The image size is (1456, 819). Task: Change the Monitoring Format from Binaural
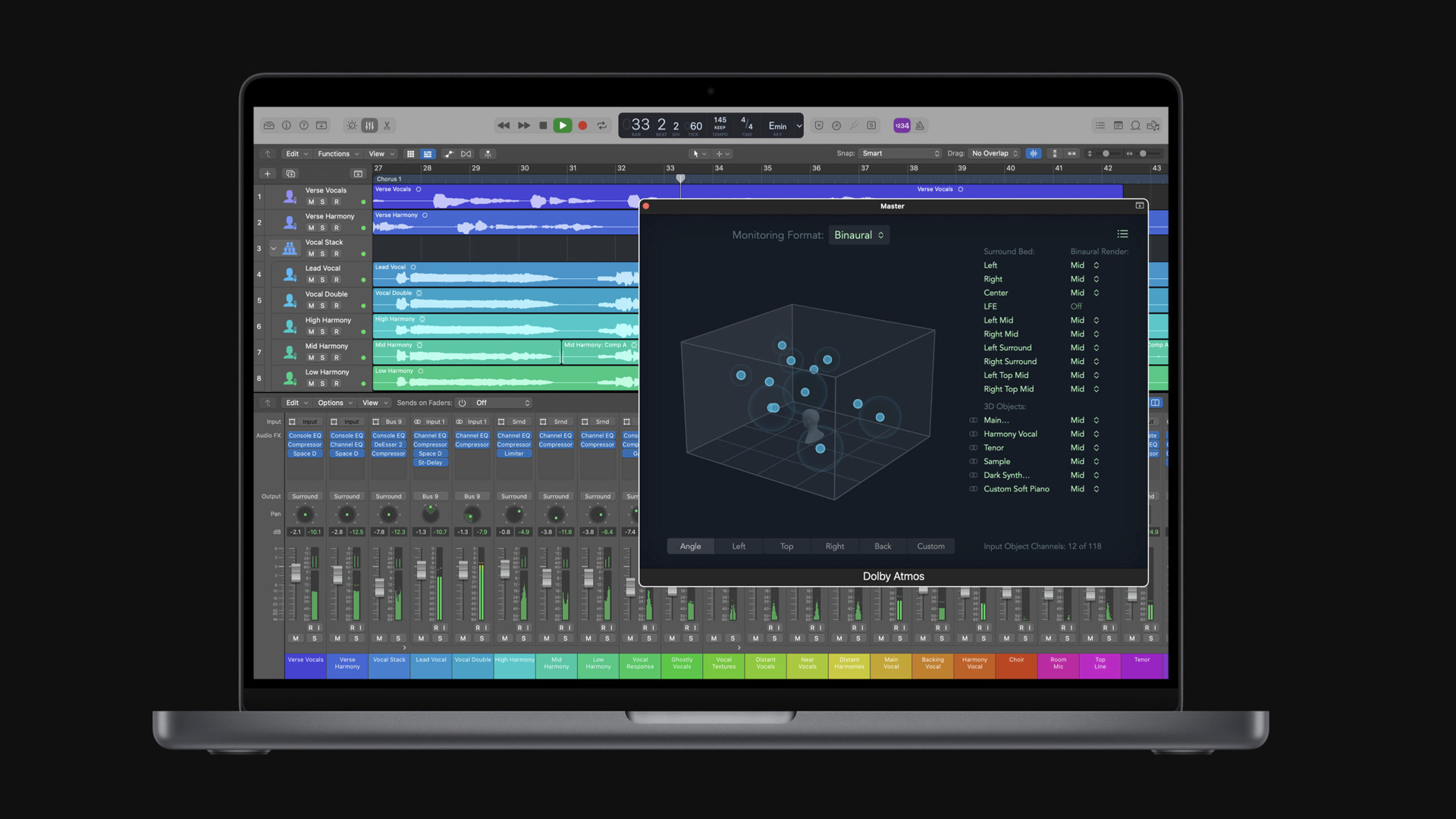(x=858, y=235)
